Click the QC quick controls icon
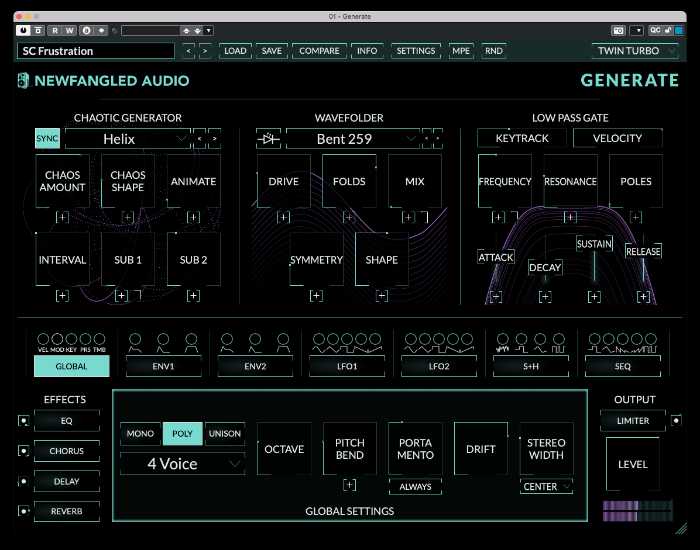Screen dimensions: 700x550 (655, 30)
